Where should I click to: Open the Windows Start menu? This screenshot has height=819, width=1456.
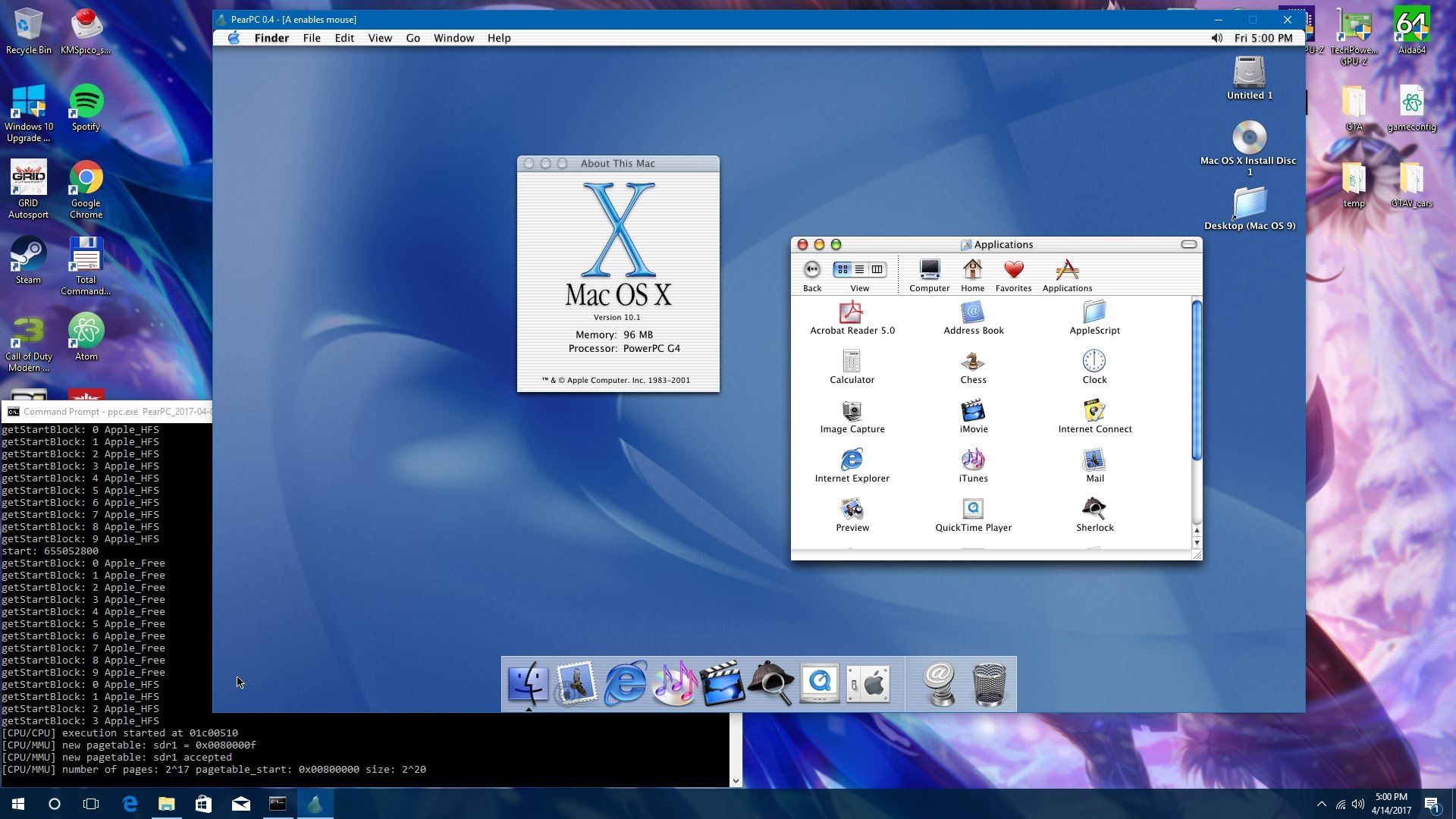click(x=18, y=804)
